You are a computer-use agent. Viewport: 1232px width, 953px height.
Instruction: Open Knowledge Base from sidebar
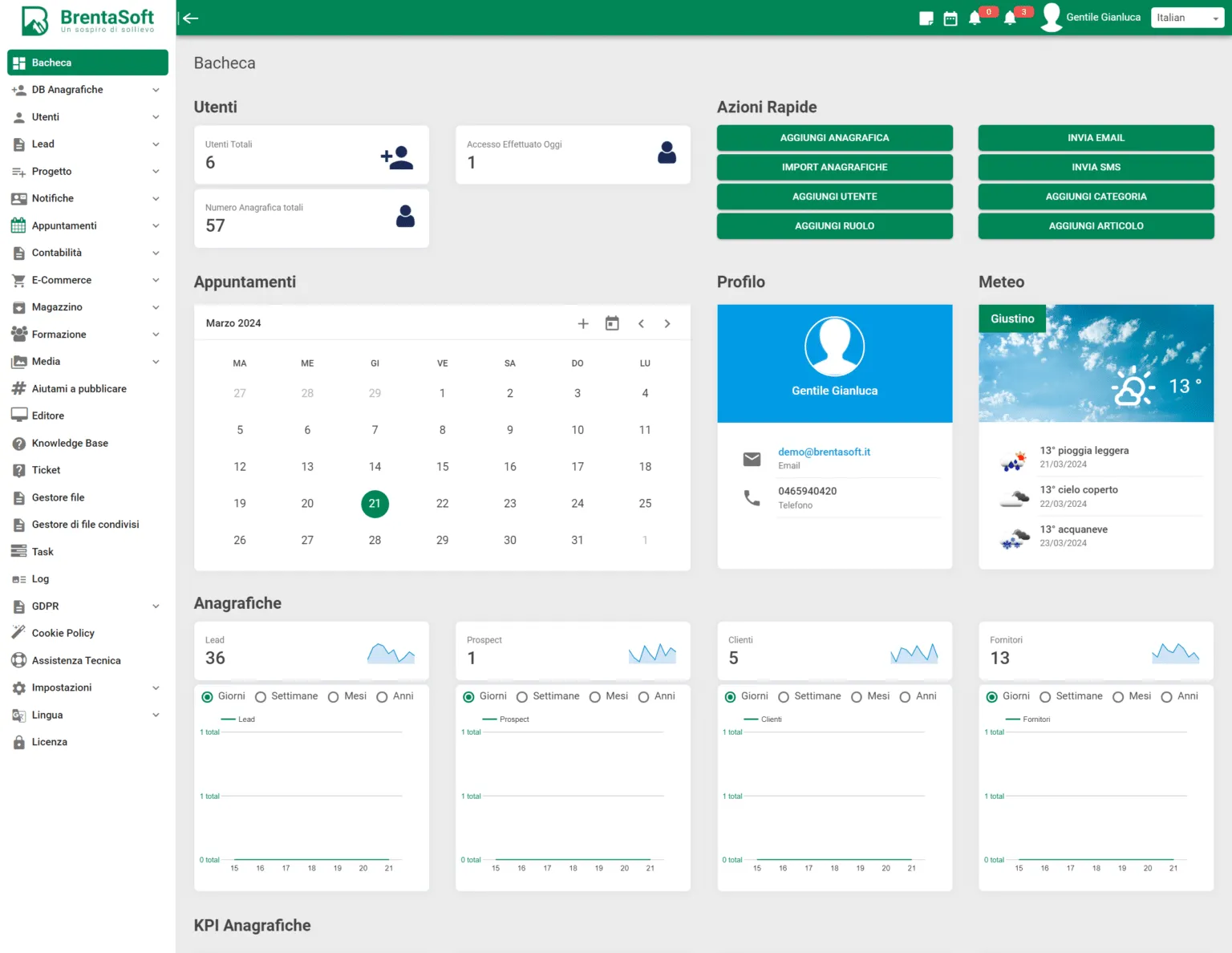(70, 443)
